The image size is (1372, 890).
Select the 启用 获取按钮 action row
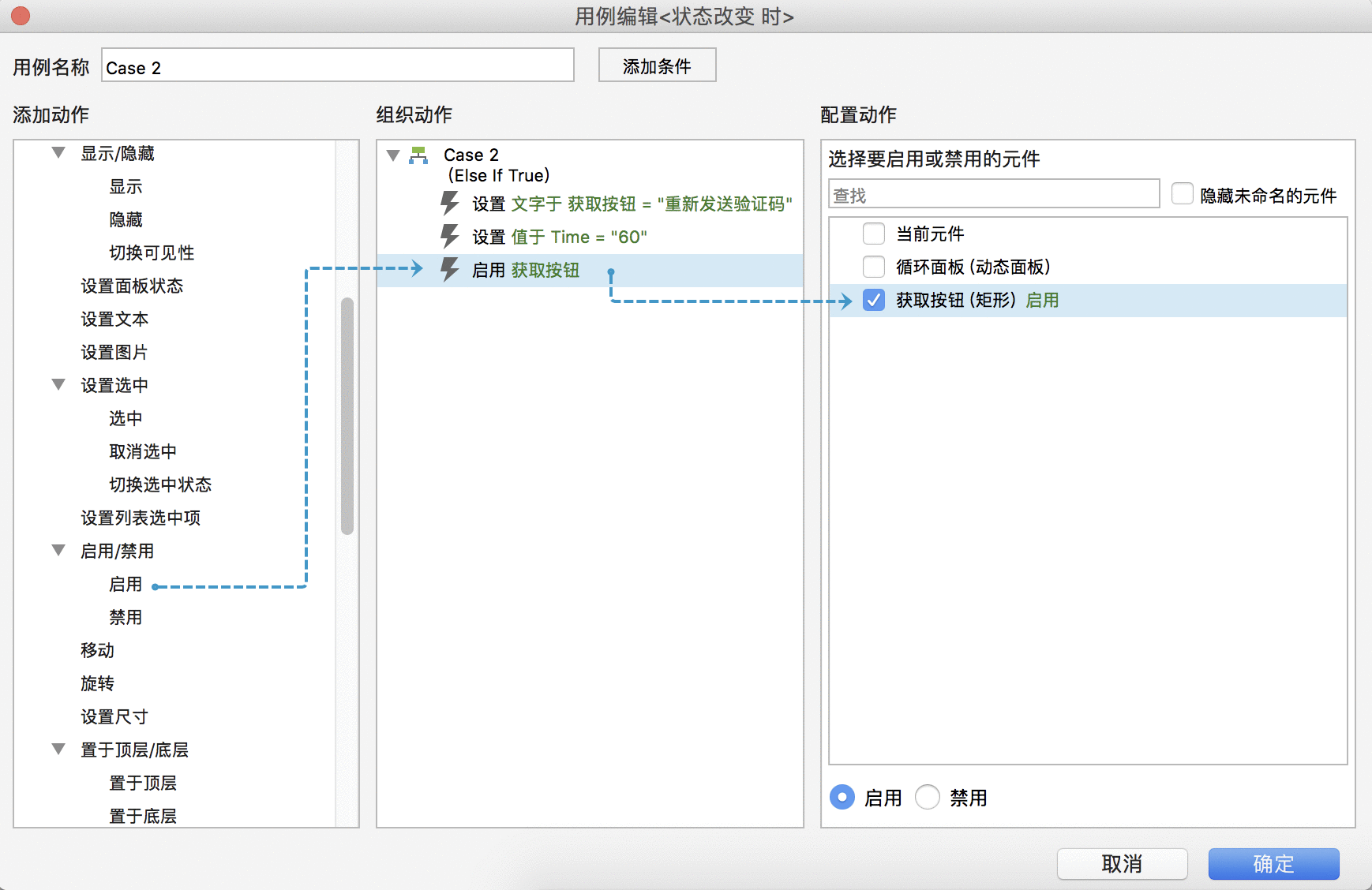coord(590,270)
